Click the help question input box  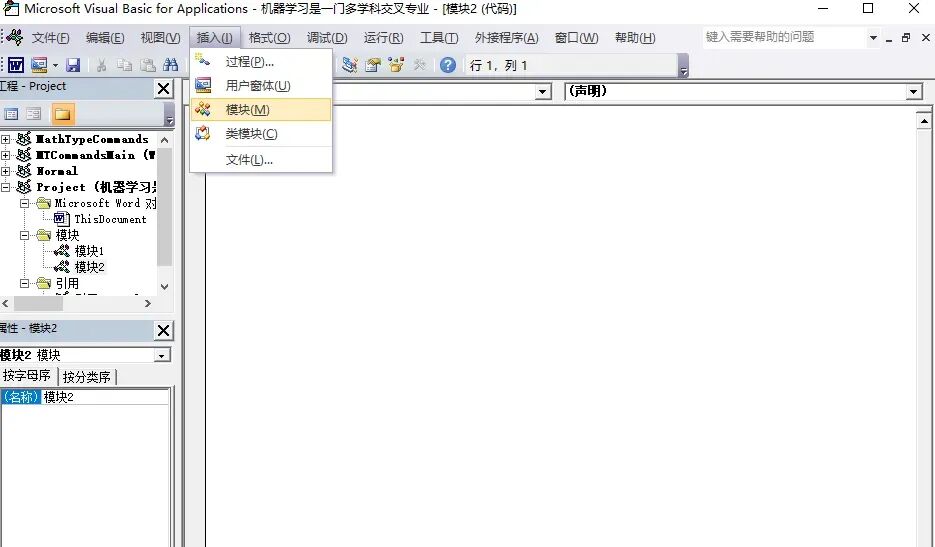pyautogui.click(x=784, y=37)
